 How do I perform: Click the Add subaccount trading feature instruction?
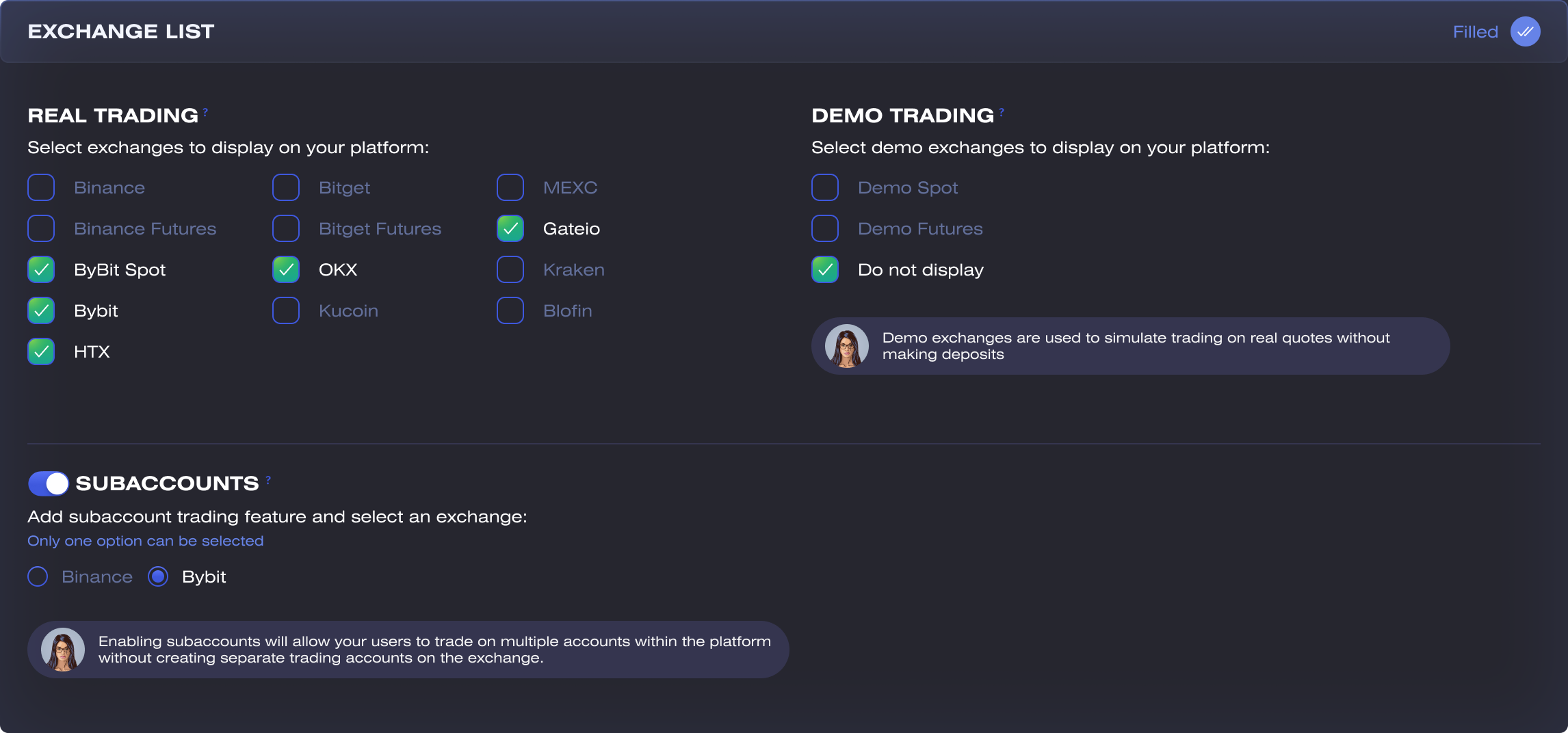coord(278,517)
